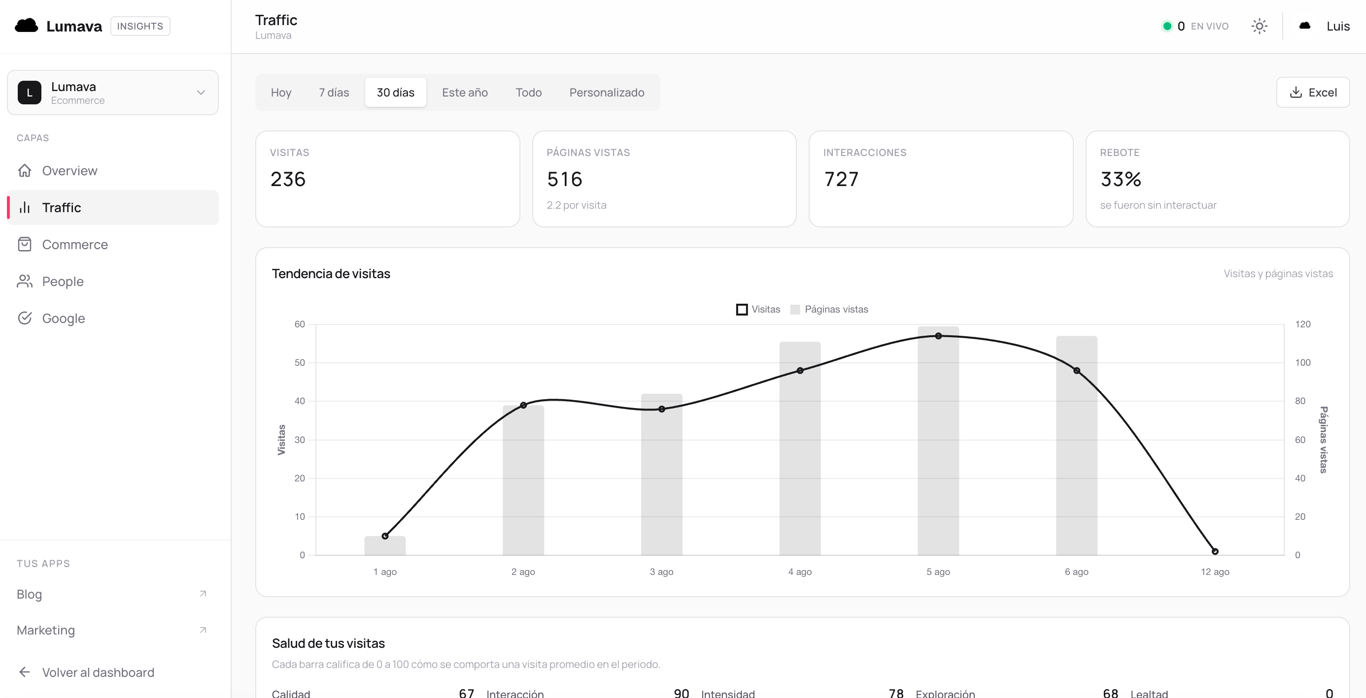The image size is (1366, 698).
Task: Export data with the Excel button
Action: (x=1313, y=93)
